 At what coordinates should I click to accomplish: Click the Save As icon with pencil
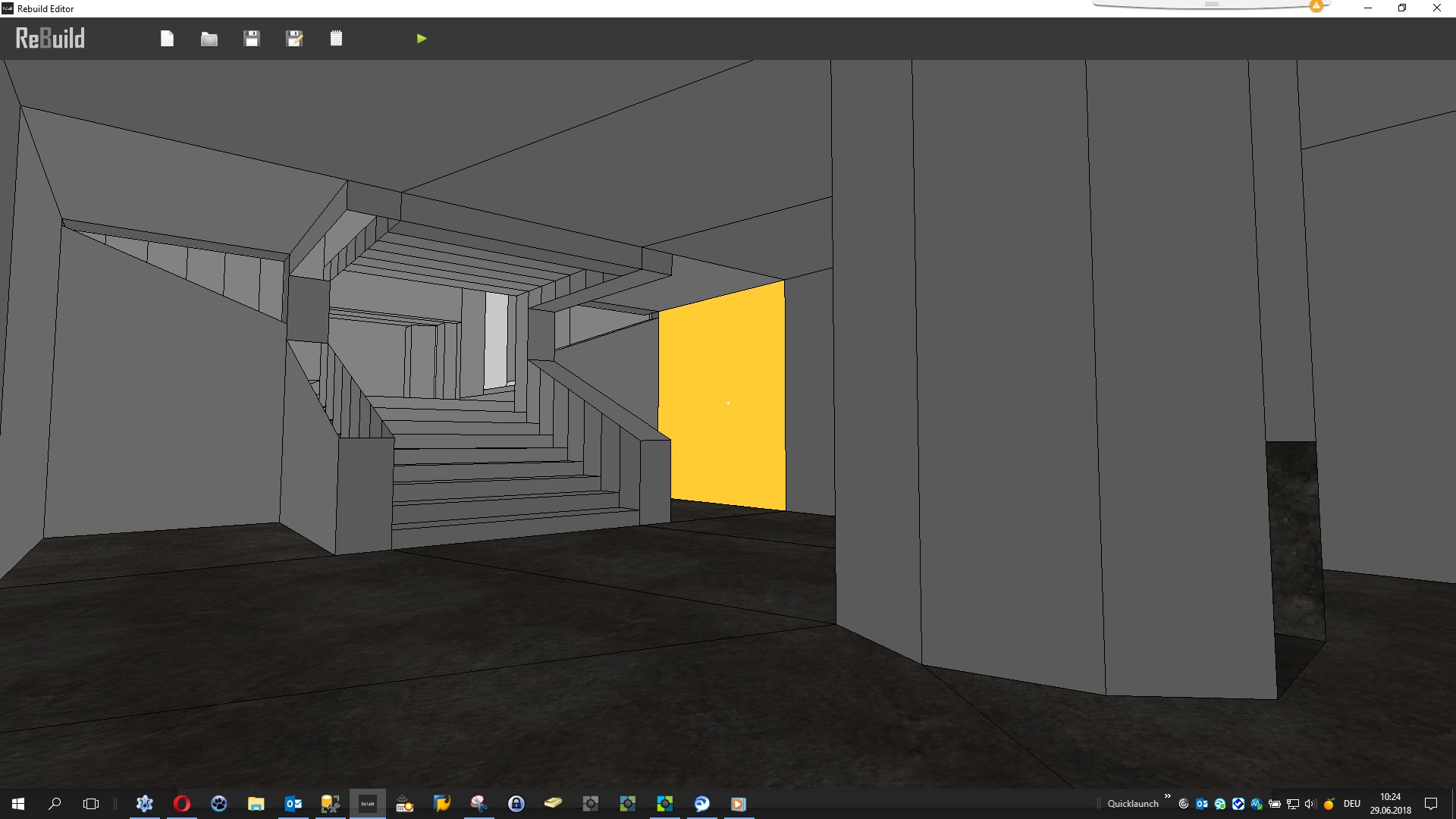tap(294, 39)
